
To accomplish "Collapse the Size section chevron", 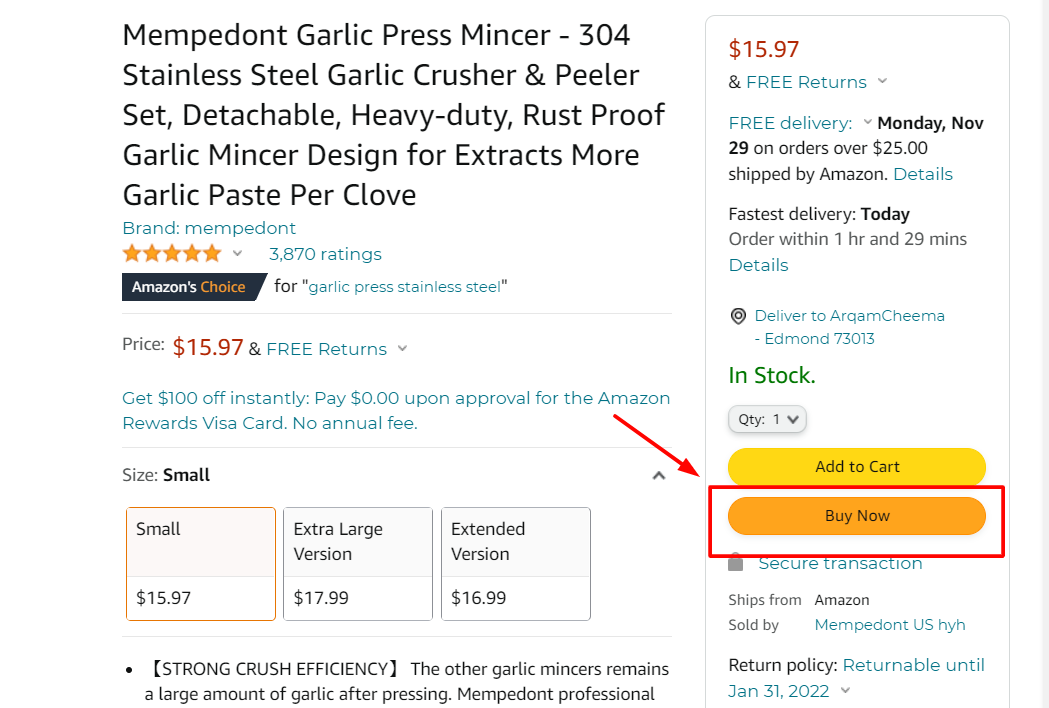I will tap(659, 476).
